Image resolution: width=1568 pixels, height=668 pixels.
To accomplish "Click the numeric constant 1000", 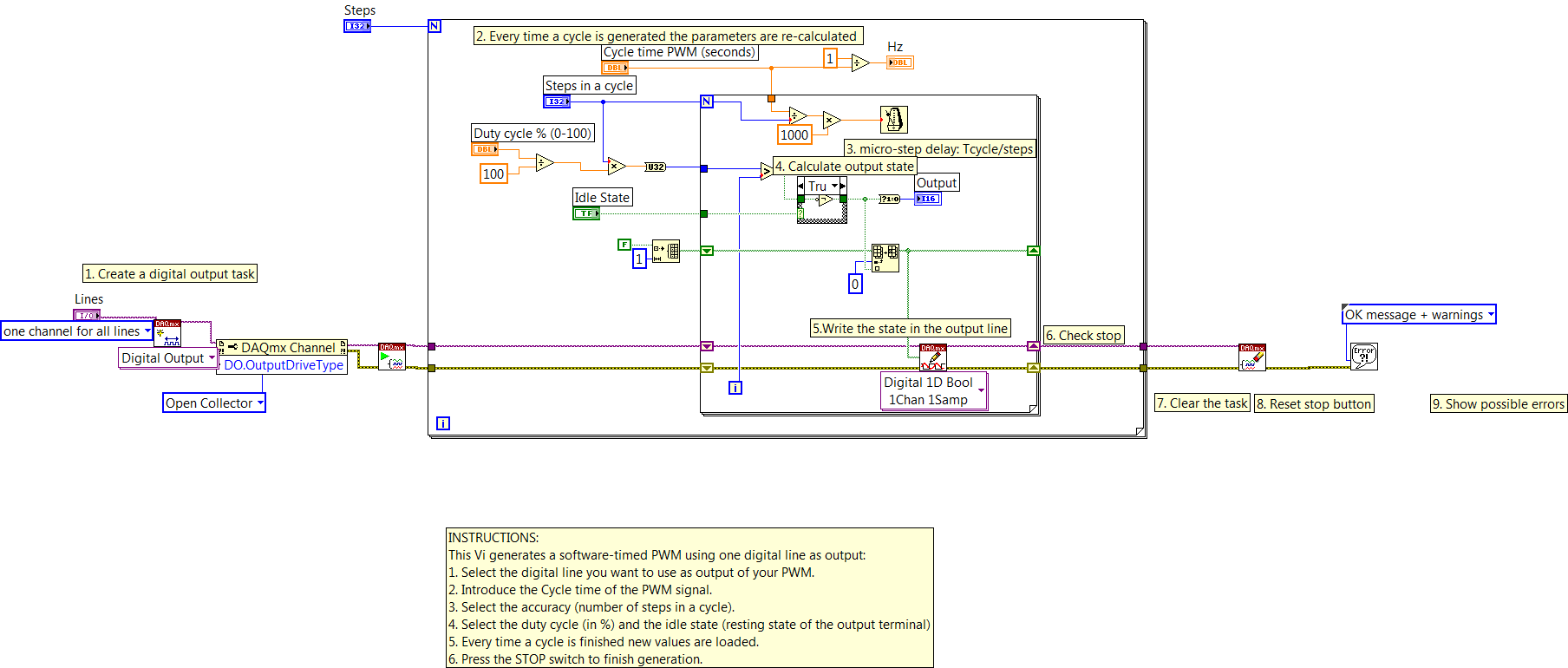I will point(794,134).
